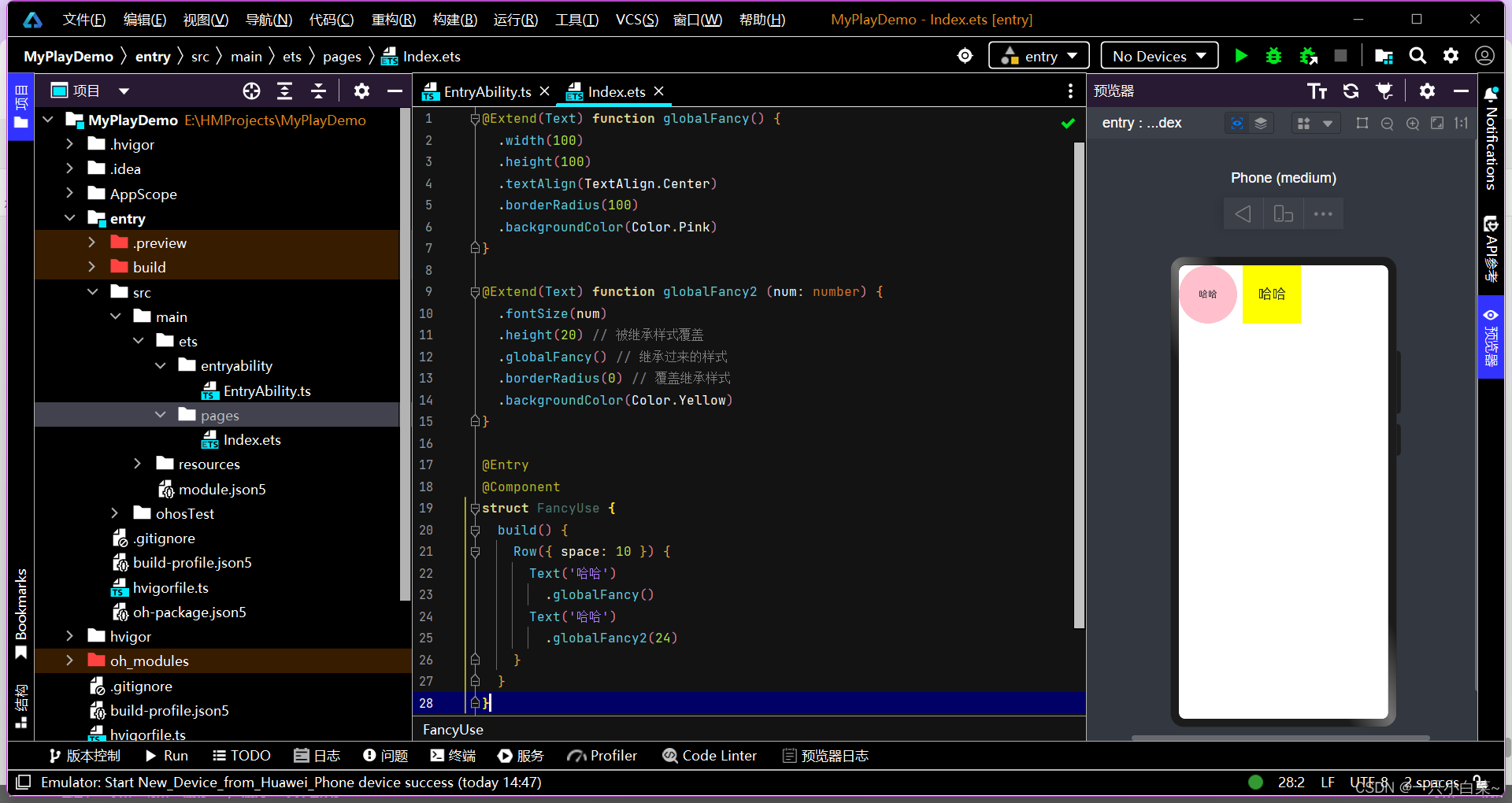Open Code Linter tool window
This screenshot has height=803, width=1512.
click(x=710, y=756)
